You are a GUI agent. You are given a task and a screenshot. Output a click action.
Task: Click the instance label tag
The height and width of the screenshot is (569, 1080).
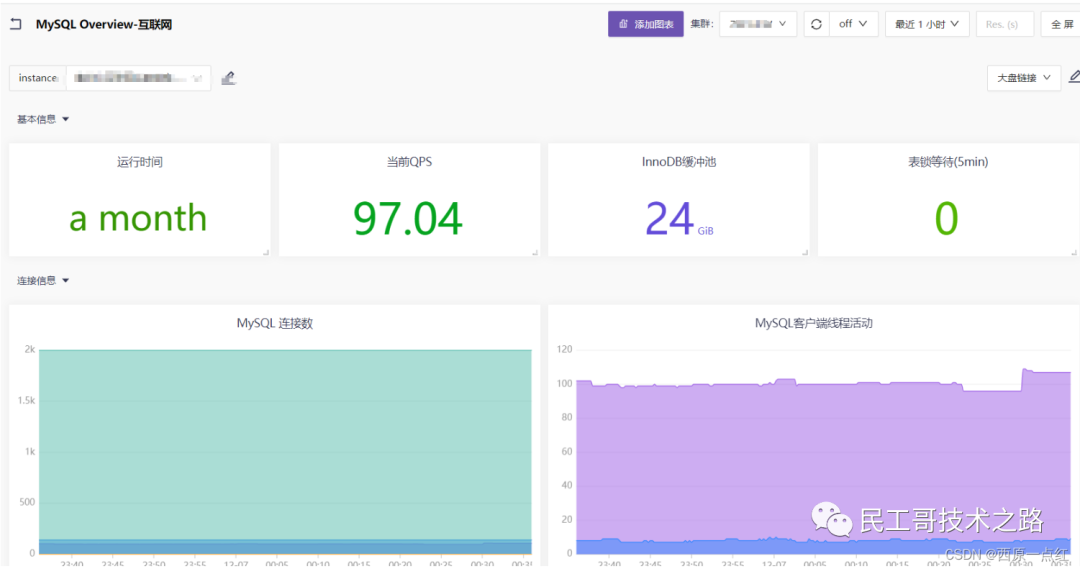coord(38,78)
